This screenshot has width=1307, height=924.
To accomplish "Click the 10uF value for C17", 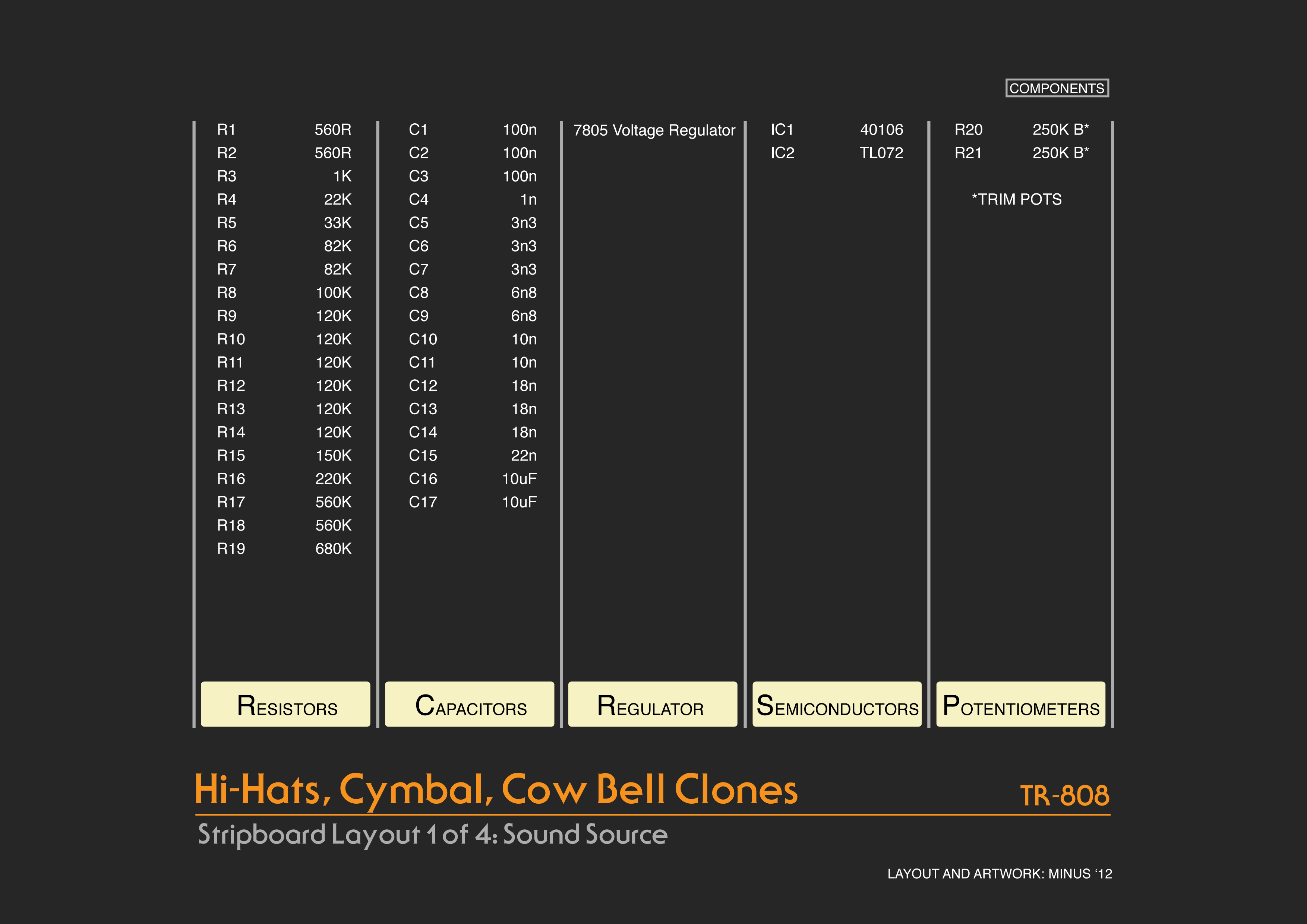I will [519, 502].
